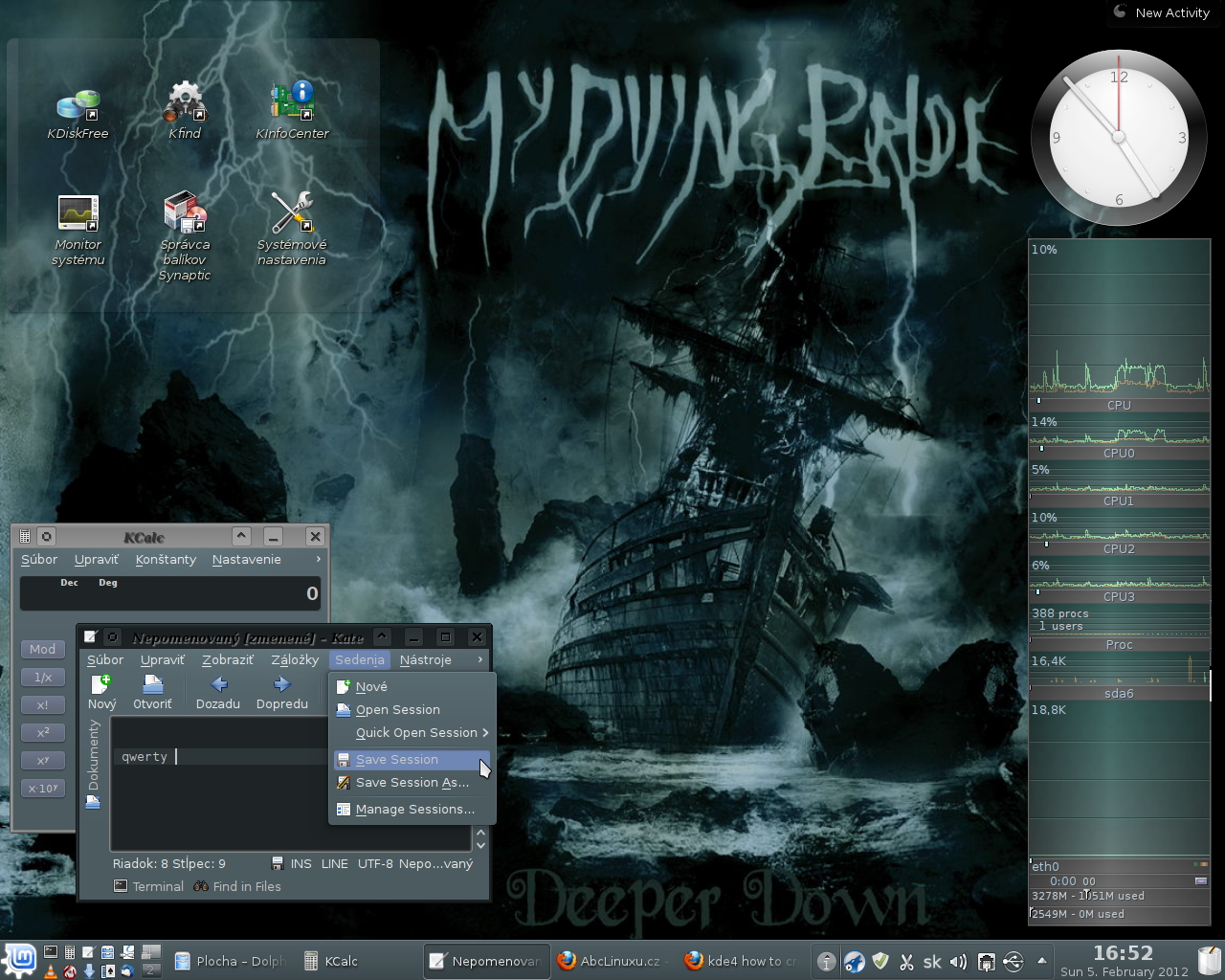Expand the overflow arrow in KCalc menu bar
The image size is (1225, 980).
[319, 559]
